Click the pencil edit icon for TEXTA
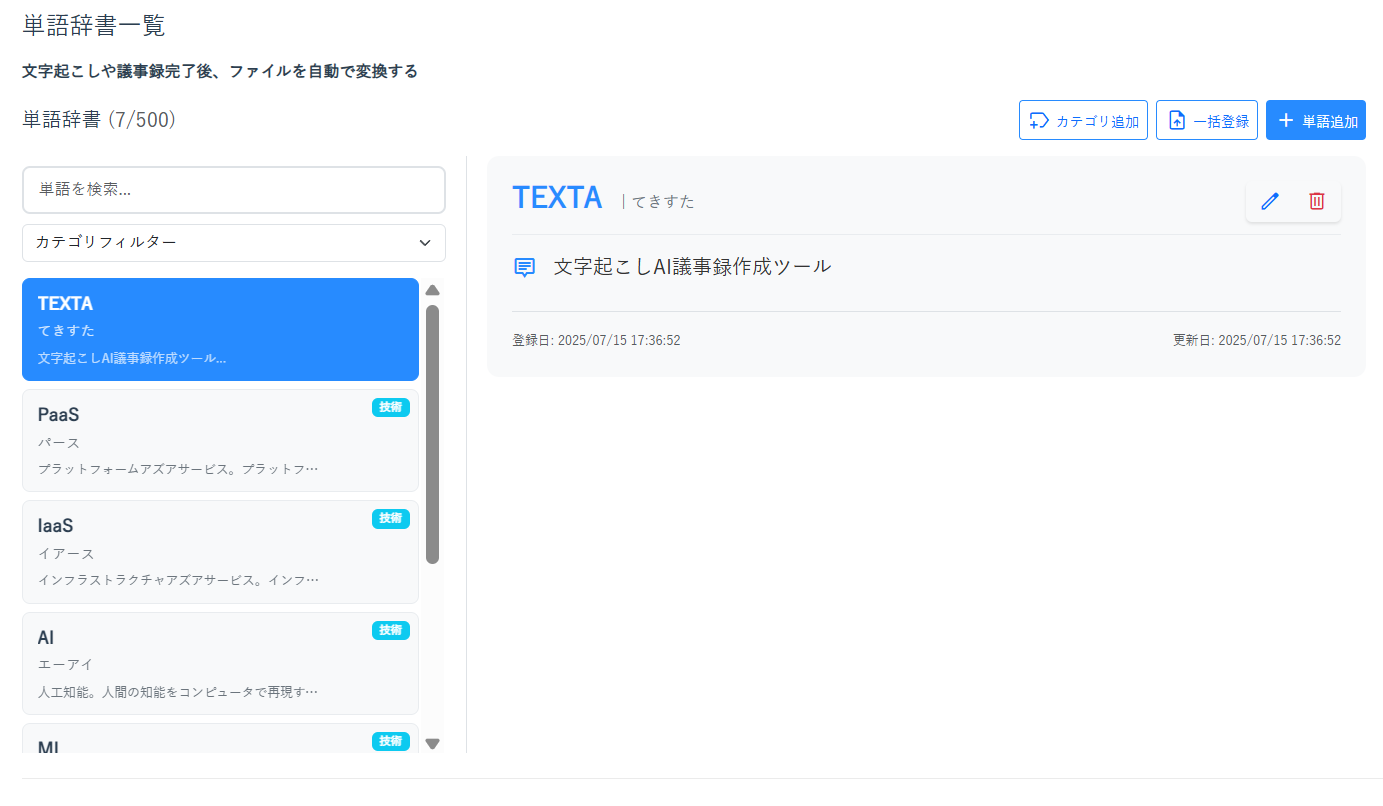This screenshot has width=1383, height=806. pyautogui.click(x=1270, y=201)
